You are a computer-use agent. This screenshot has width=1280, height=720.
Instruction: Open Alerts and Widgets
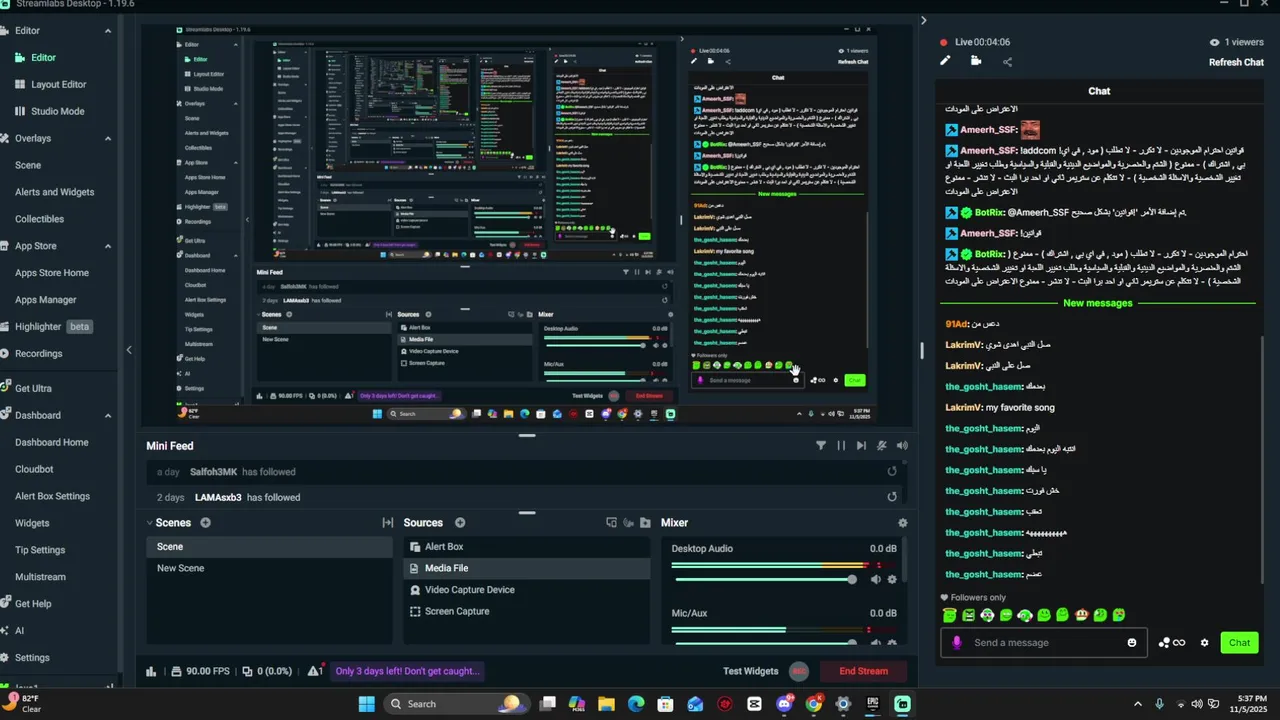(x=54, y=192)
